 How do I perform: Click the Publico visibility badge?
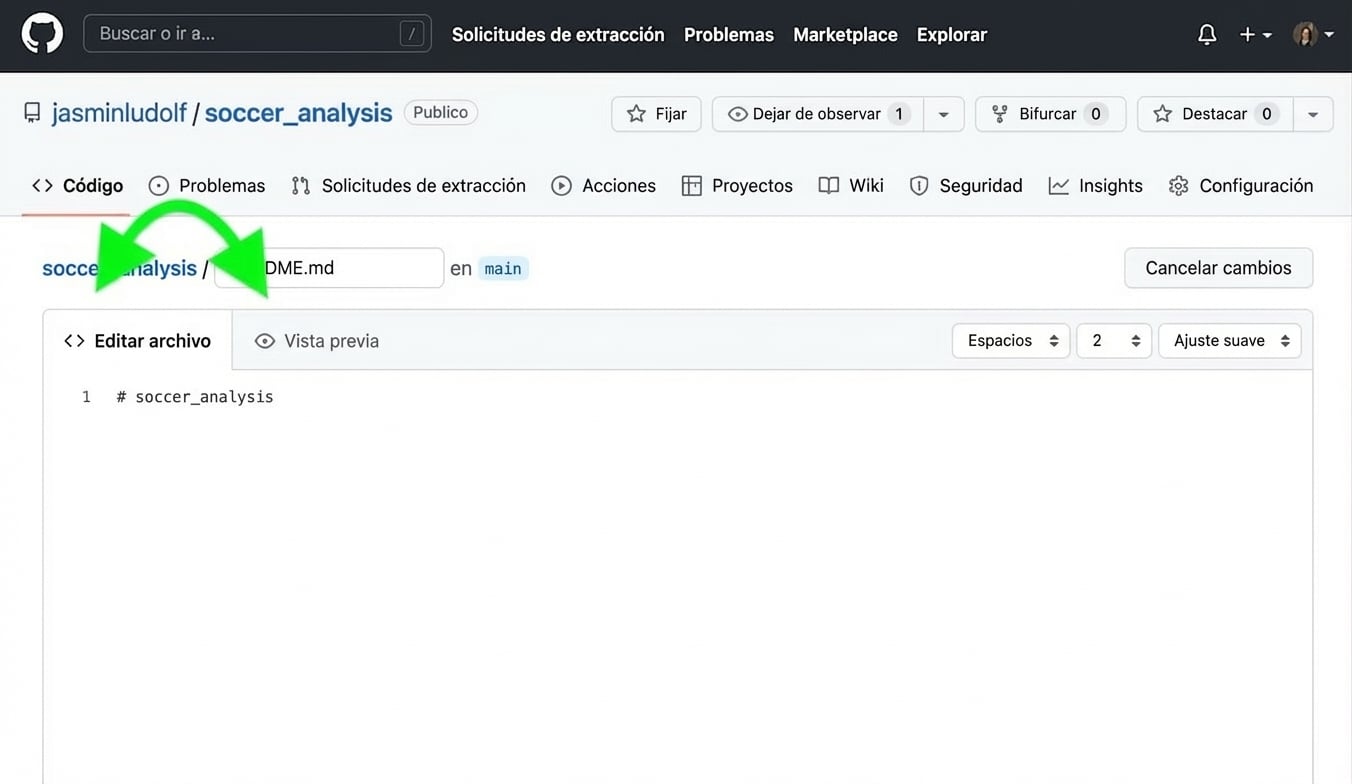(441, 112)
